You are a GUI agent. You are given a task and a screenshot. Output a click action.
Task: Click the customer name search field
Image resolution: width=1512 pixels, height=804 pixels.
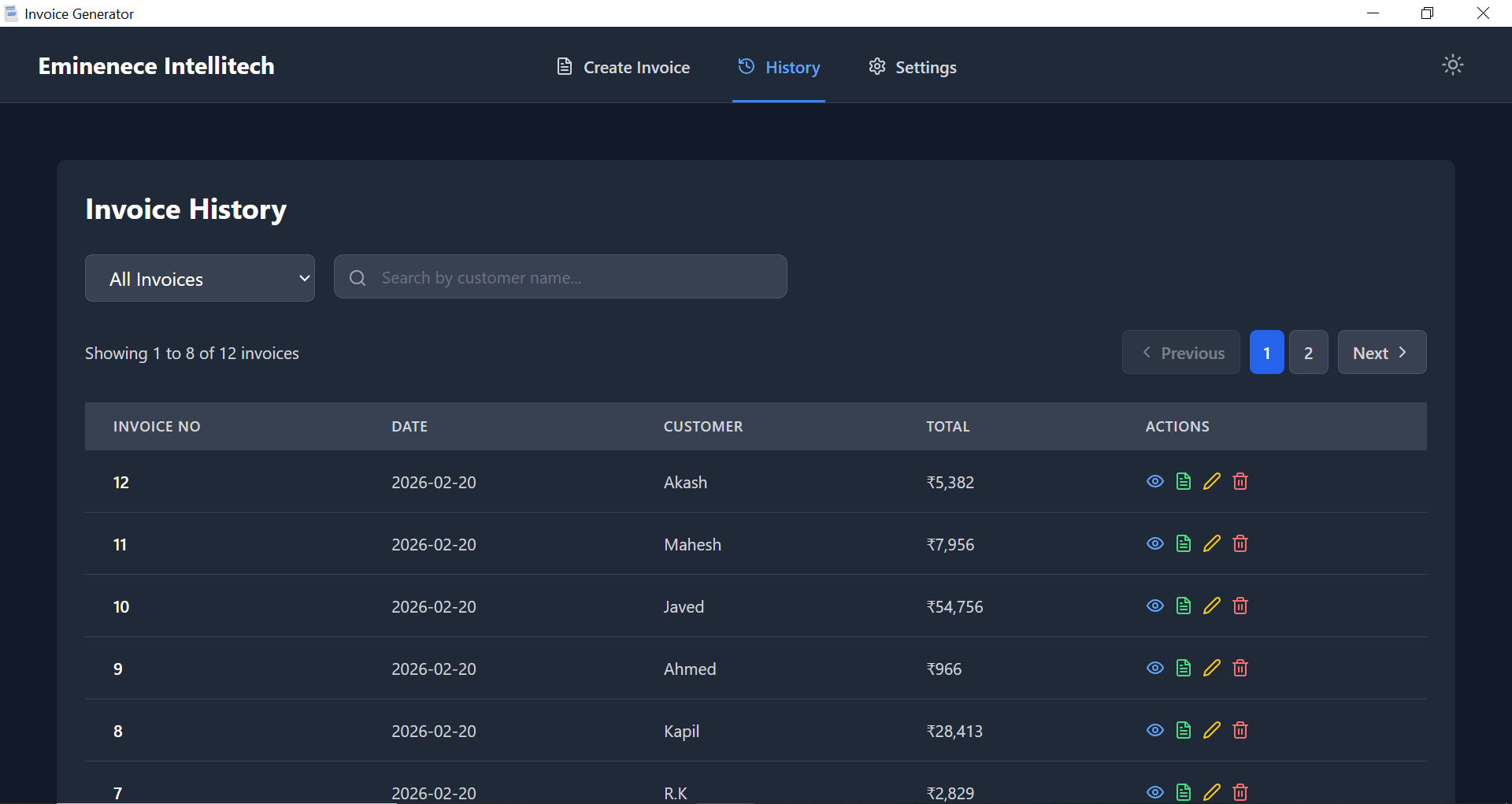[560, 276]
